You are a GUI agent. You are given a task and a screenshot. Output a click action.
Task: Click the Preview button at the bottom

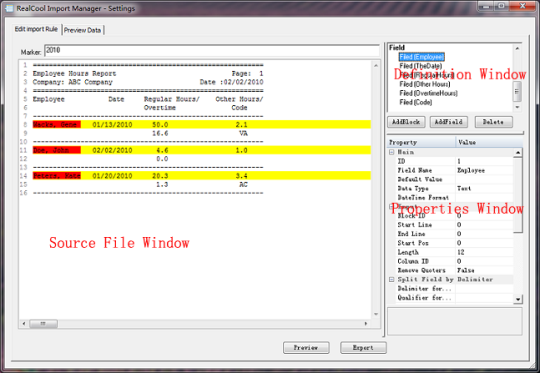click(x=306, y=348)
